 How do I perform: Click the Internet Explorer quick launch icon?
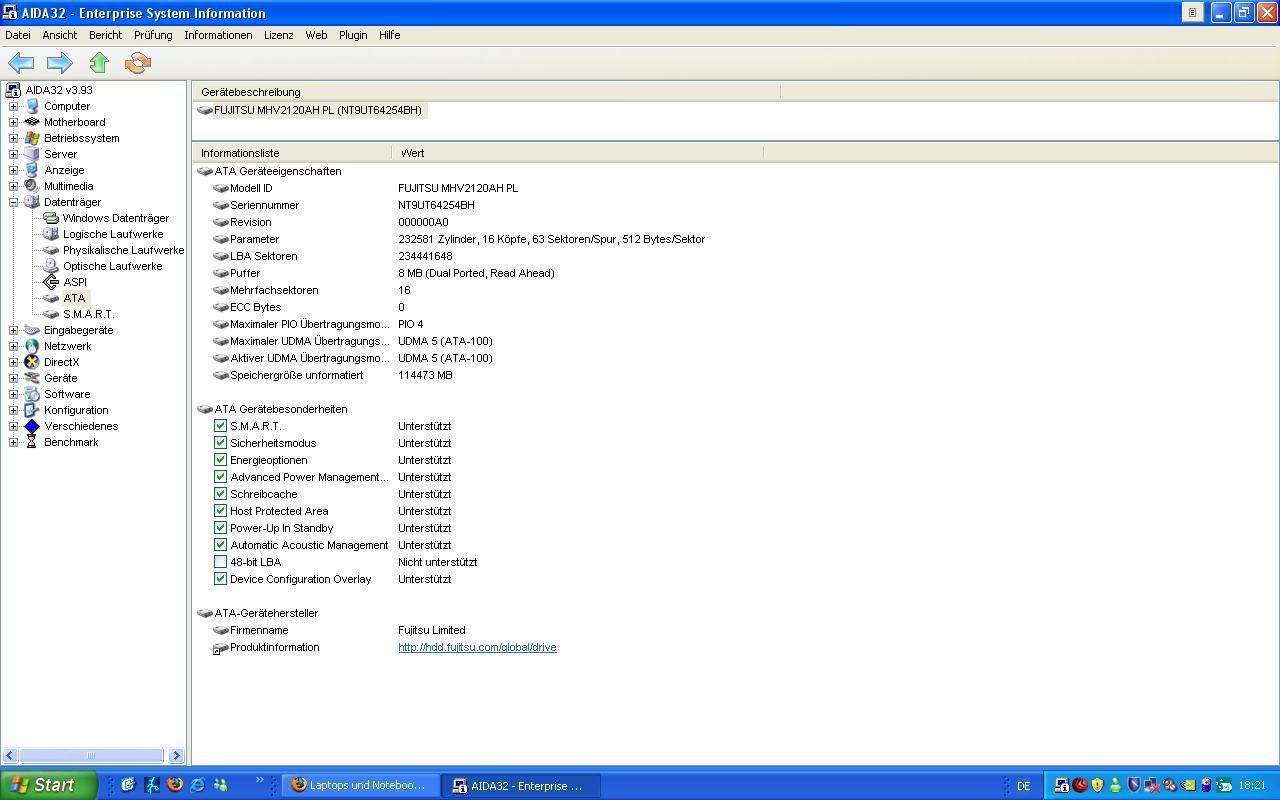198,785
